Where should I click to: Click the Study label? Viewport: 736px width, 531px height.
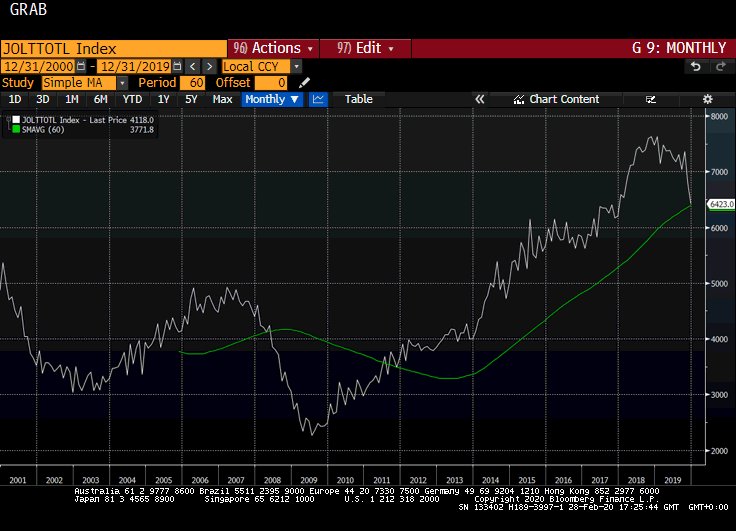18,83
